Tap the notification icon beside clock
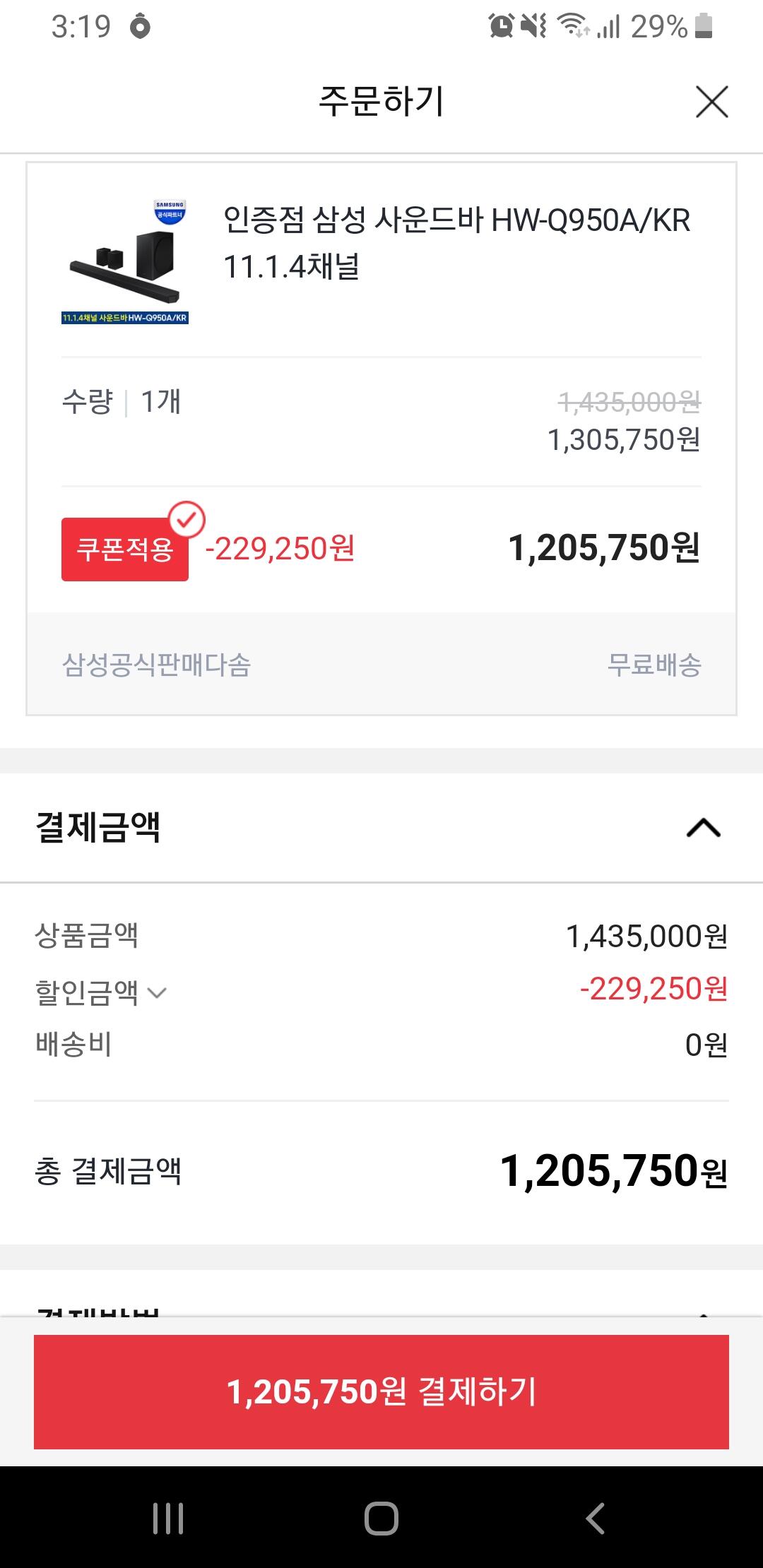The image size is (763, 1568). (141, 27)
